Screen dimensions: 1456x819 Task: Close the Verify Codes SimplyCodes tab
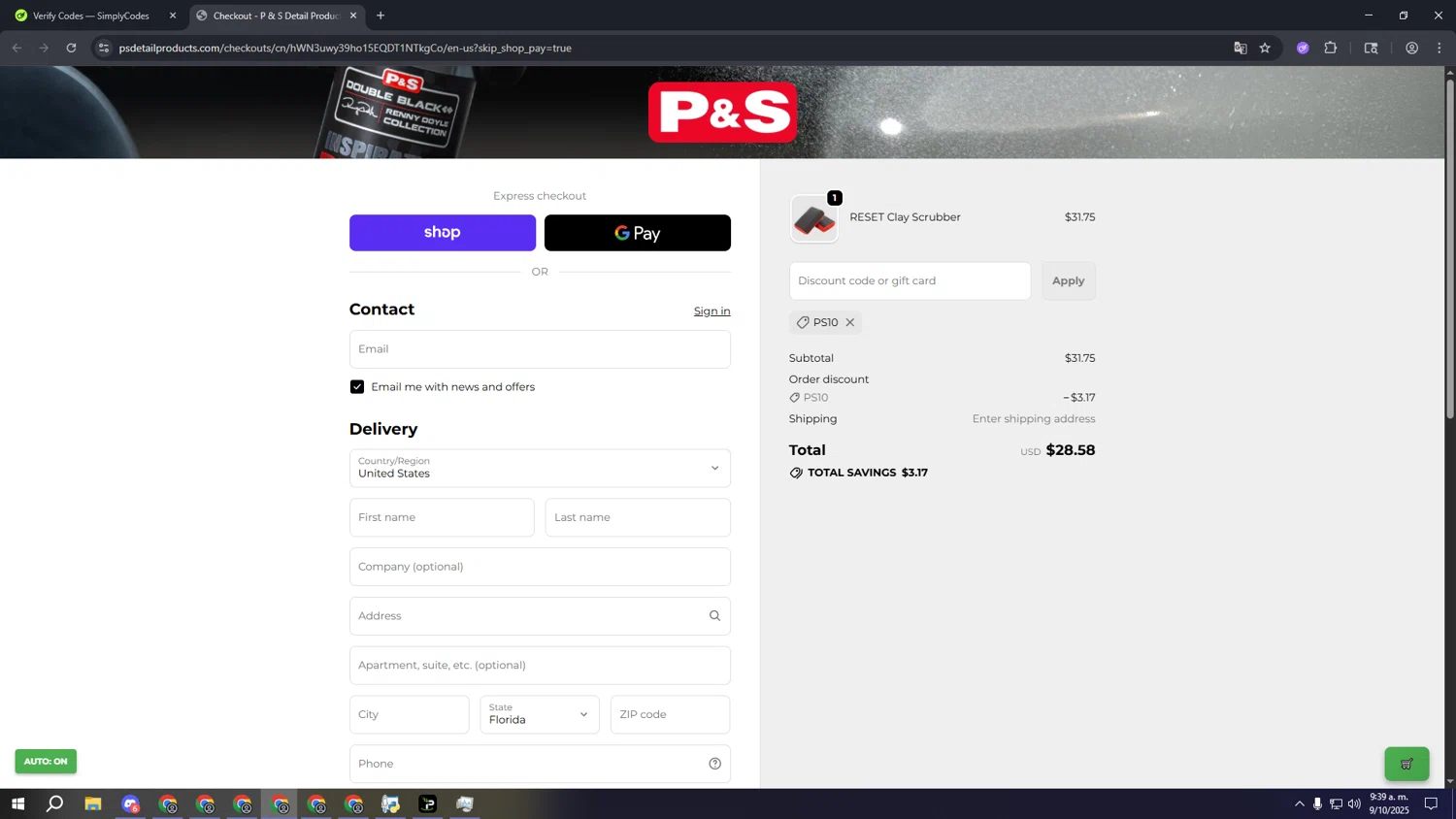[x=173, y=16]
